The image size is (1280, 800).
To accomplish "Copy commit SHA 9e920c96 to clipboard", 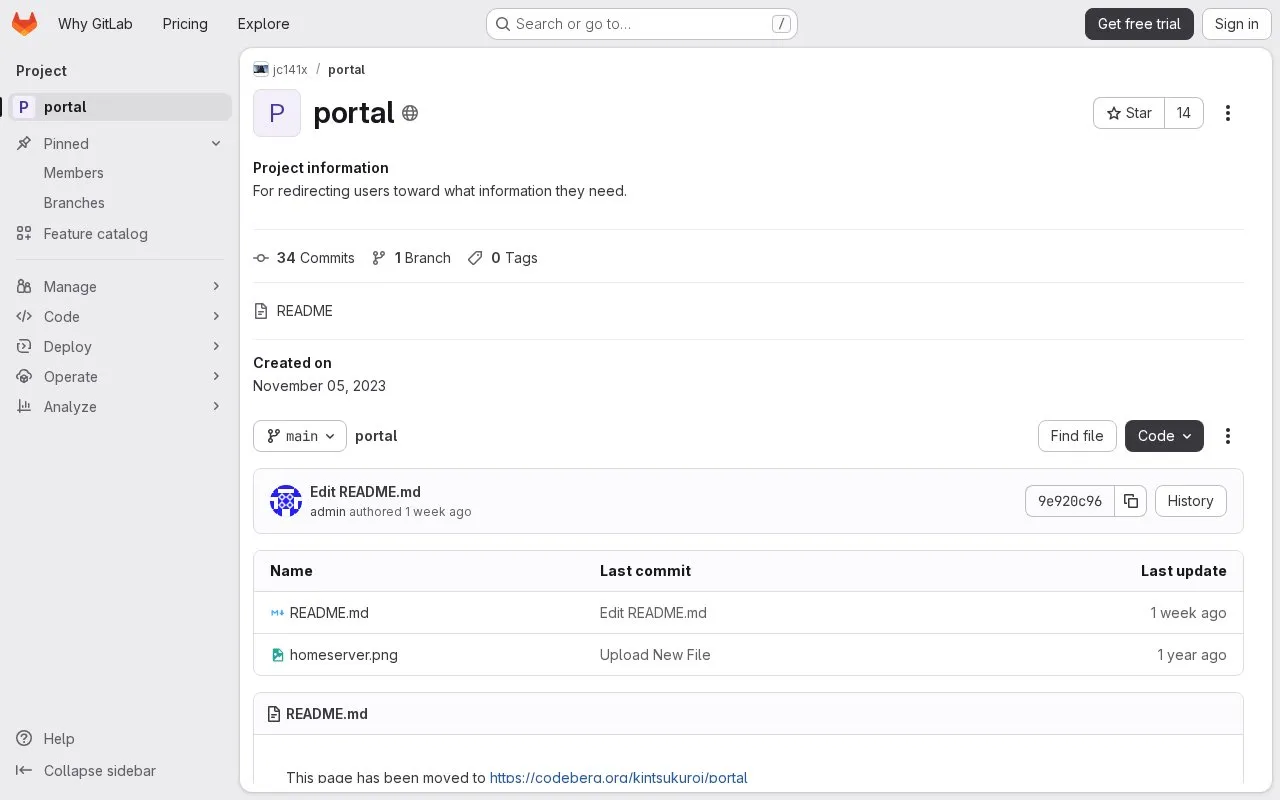I will (1131, 501).
